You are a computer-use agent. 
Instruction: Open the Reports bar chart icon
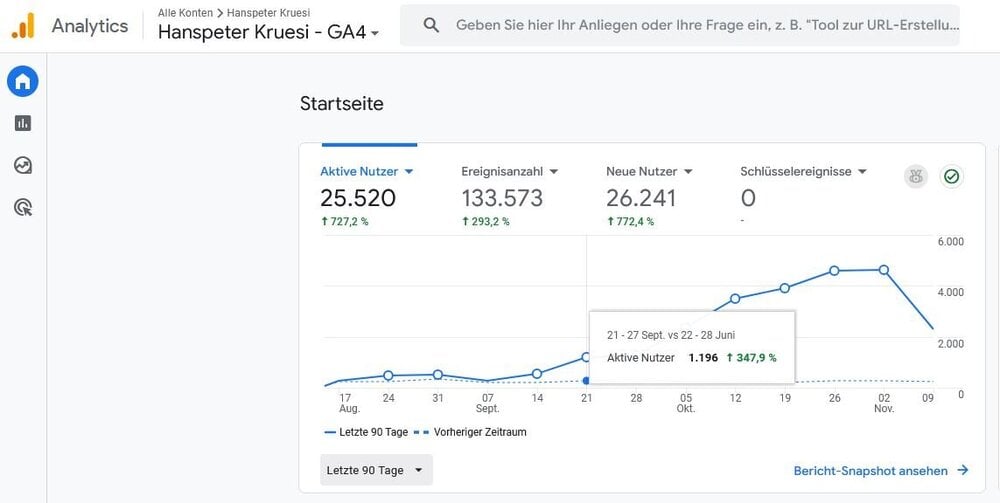point(23,123)
